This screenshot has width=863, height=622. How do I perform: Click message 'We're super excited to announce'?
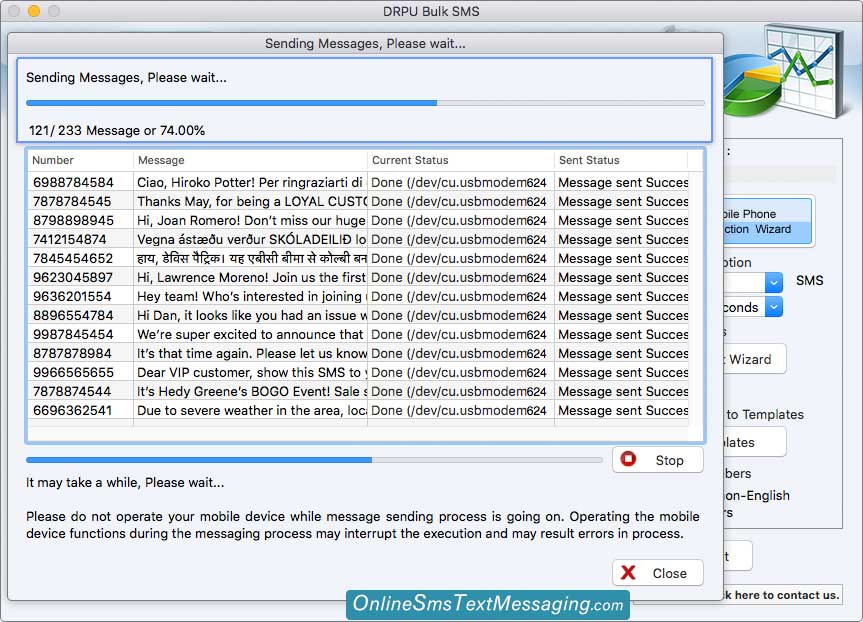pyautogui.click(x=250, y=334)
